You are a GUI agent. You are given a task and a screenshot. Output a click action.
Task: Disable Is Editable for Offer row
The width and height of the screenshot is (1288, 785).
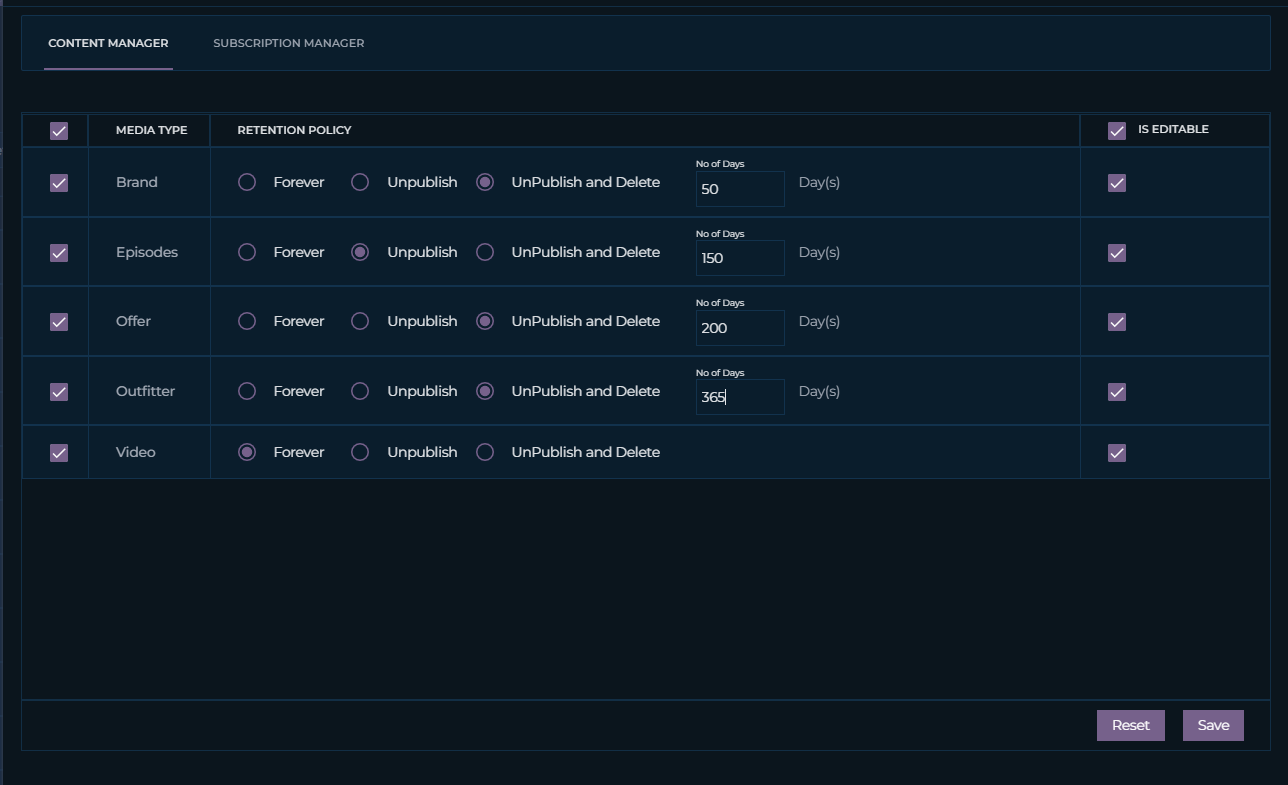click(1117, 322)
